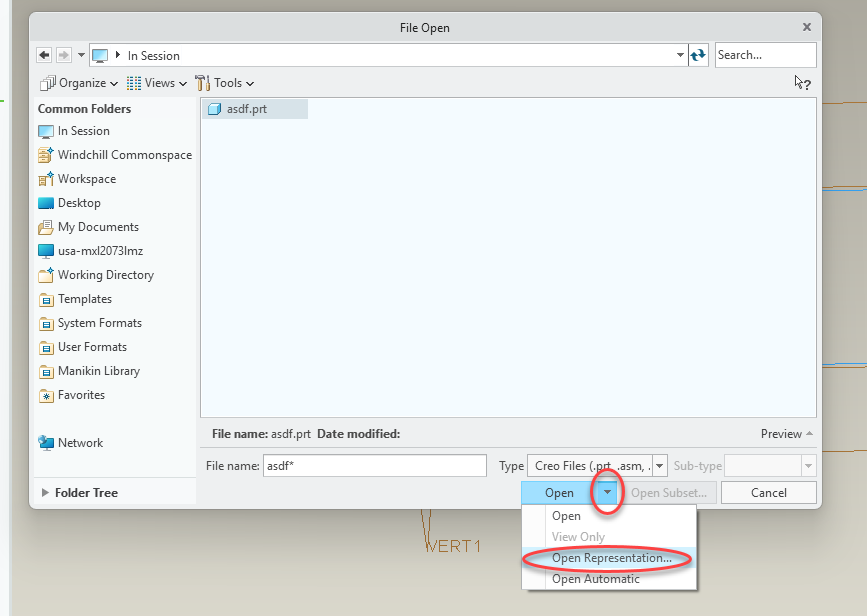Screen dimensions: 867x616
Task: Open the Organize menu
Action: (79, 83)
